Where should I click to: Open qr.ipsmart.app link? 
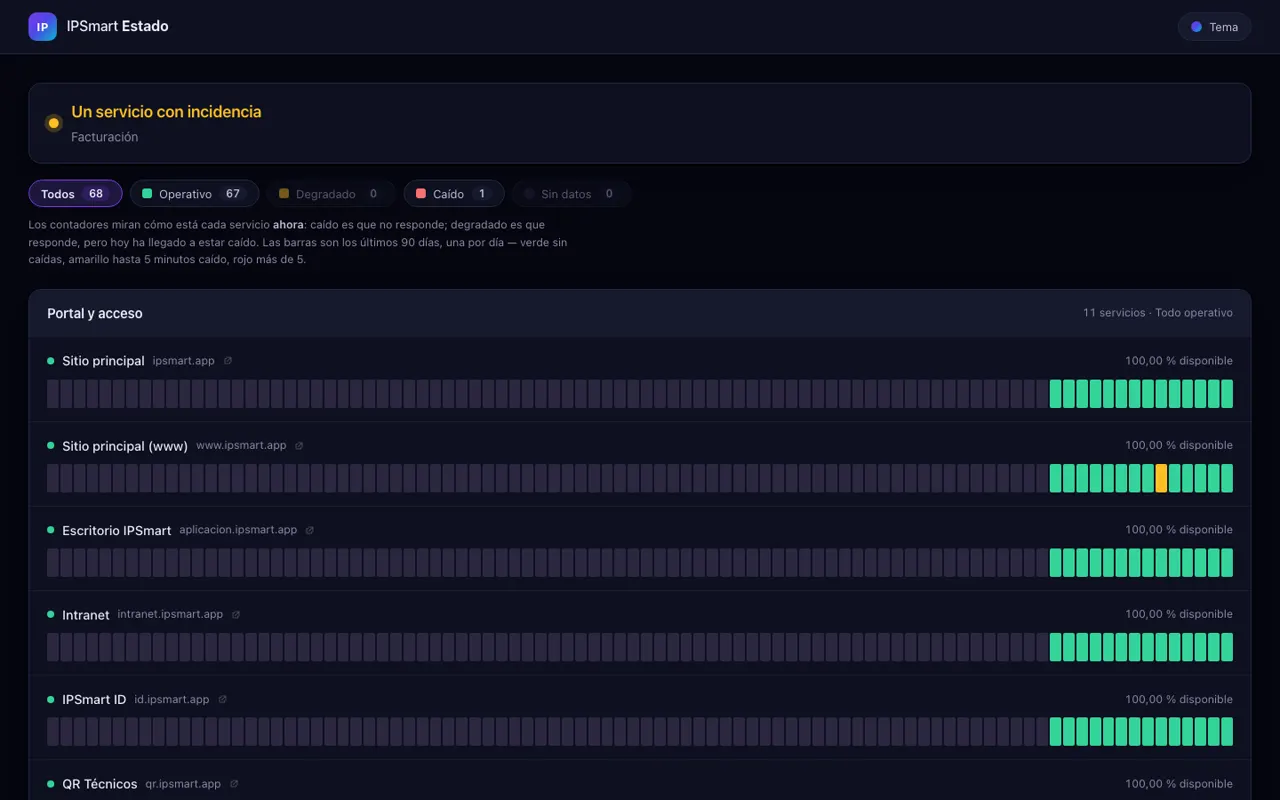tap(183, 784)
